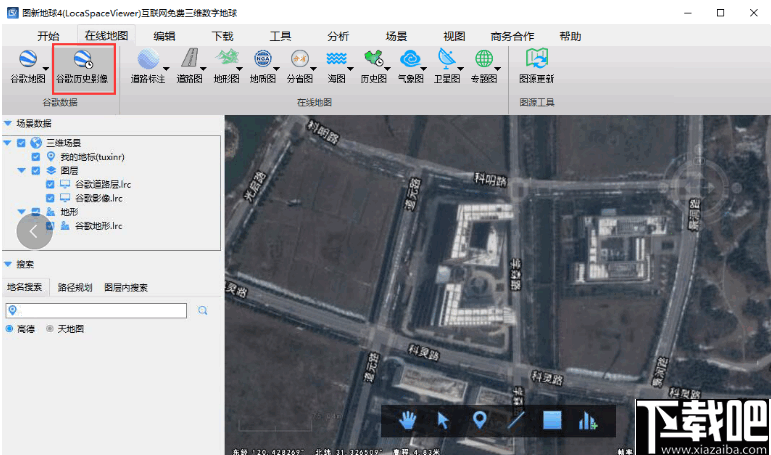
Task: Select the 高德 radio button
Action: (x=9, y=329)
